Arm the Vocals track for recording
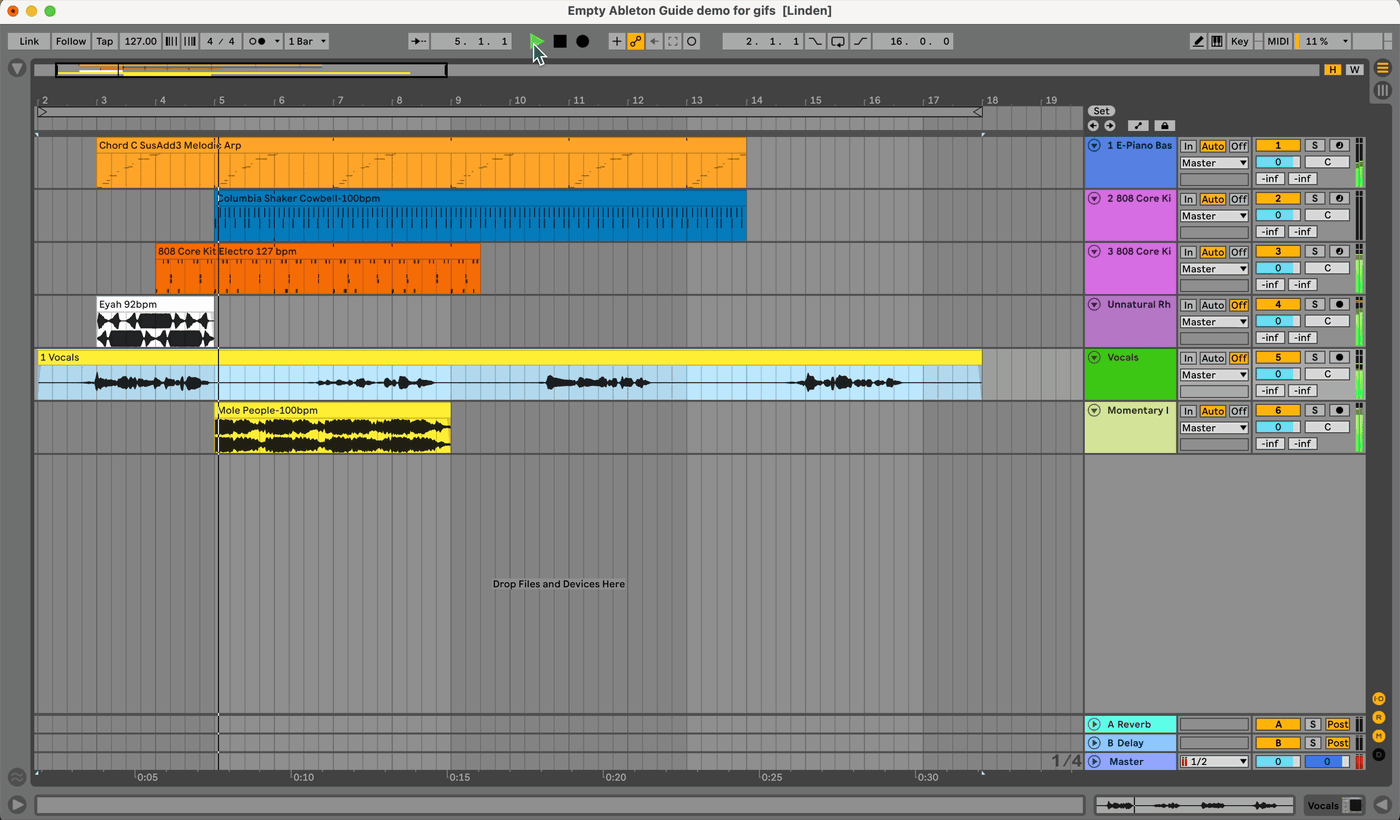This screenshot has width=1400, height=820. (1339, 358)
